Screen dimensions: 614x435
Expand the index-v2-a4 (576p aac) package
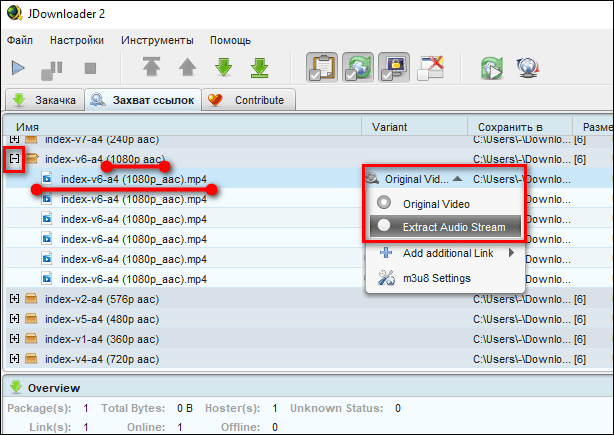coord(14,298)
